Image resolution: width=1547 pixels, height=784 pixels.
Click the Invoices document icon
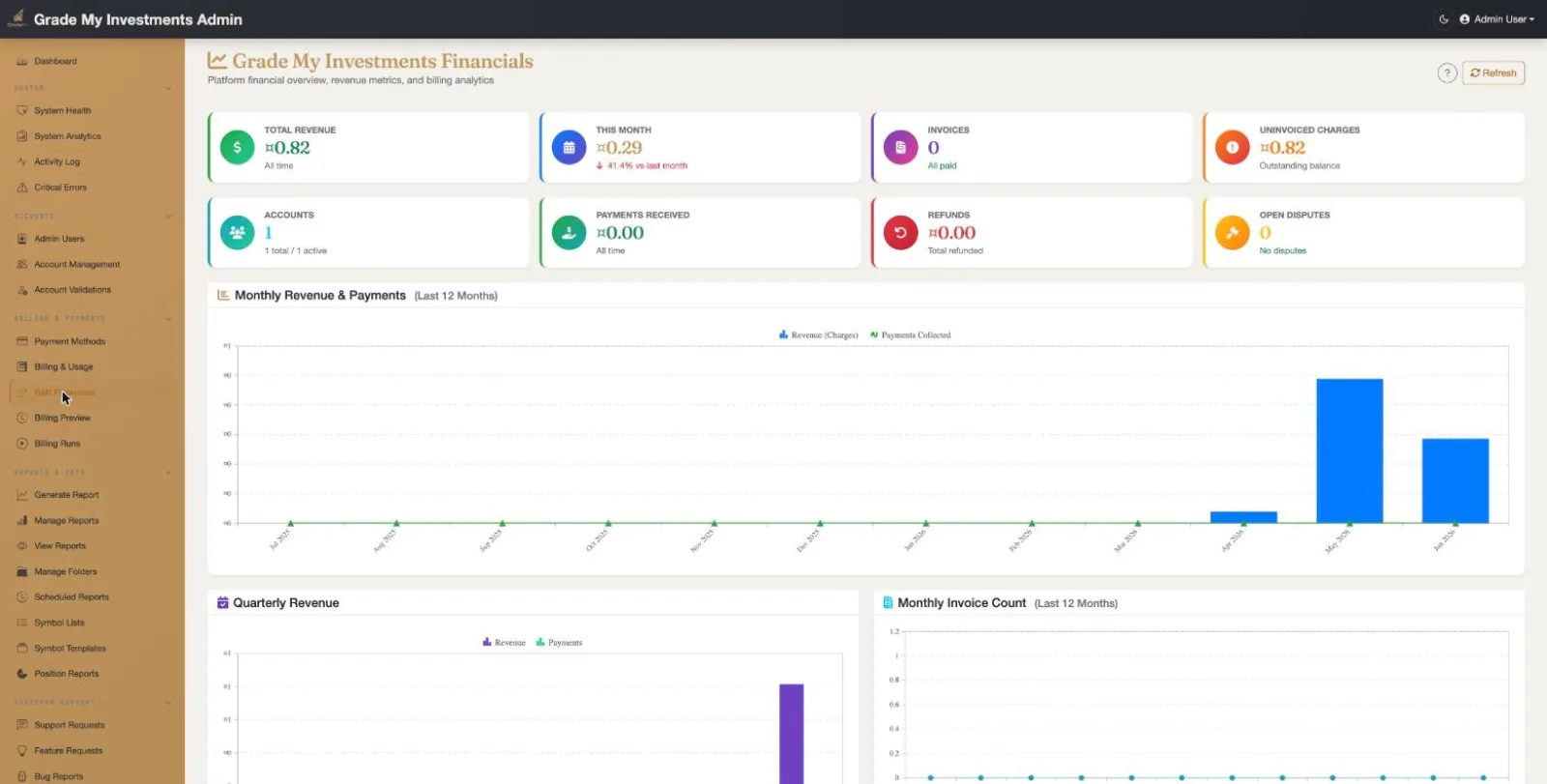click(x=901, y=148)
